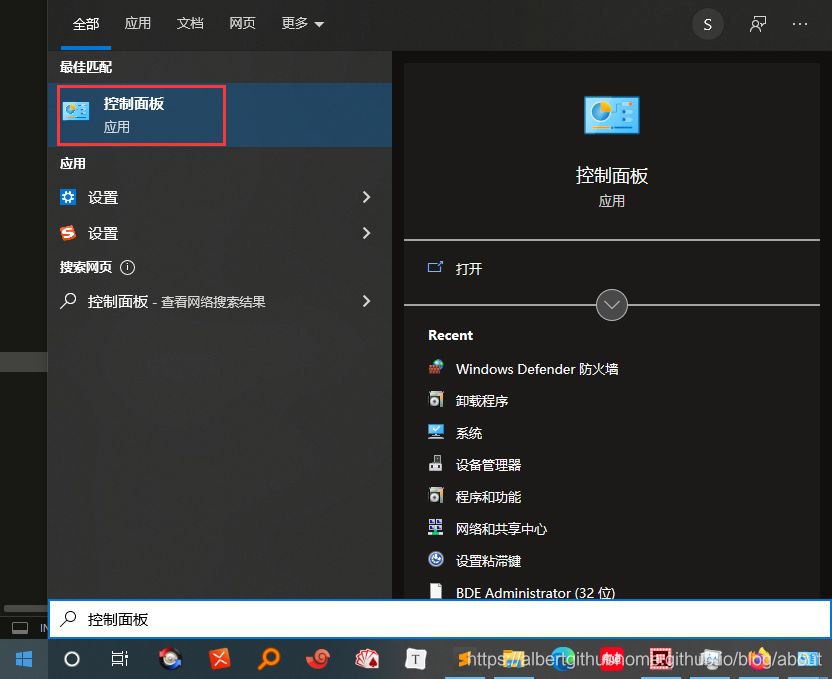Image resolution: width=832 pixels, height=679 pixels.
Task: Expand the blue gear 设置 result arrow
Action: click(x=366, y=197)
